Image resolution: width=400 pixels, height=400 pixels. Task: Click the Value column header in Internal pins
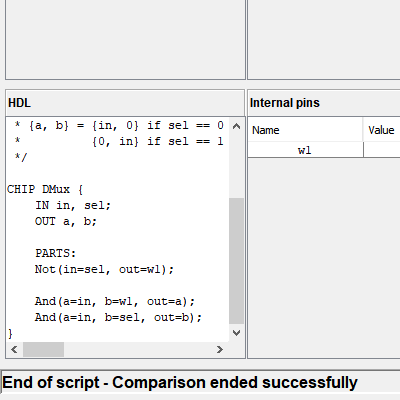tap(382, 130)
